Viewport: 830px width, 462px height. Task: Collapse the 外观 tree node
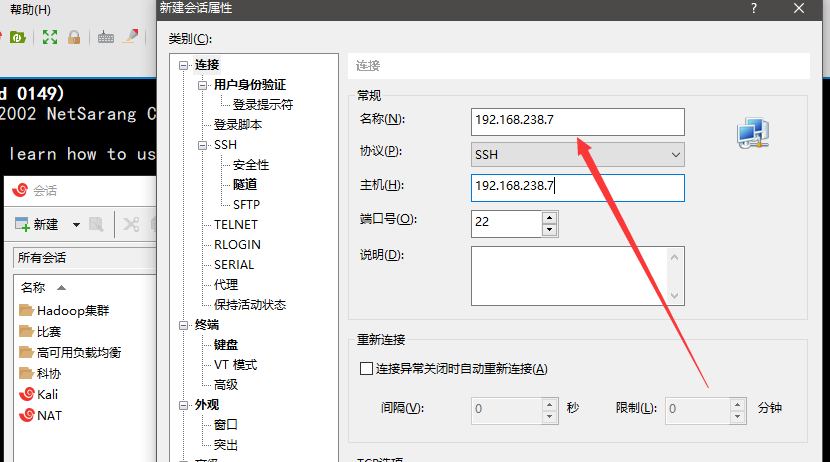184,405
